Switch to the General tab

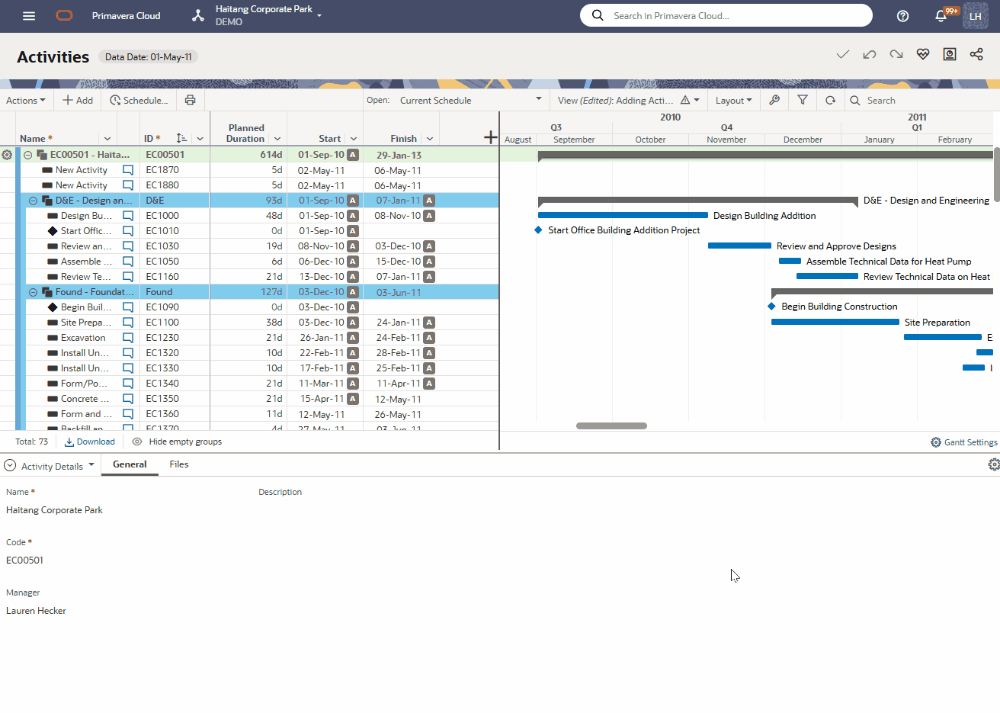129,464
